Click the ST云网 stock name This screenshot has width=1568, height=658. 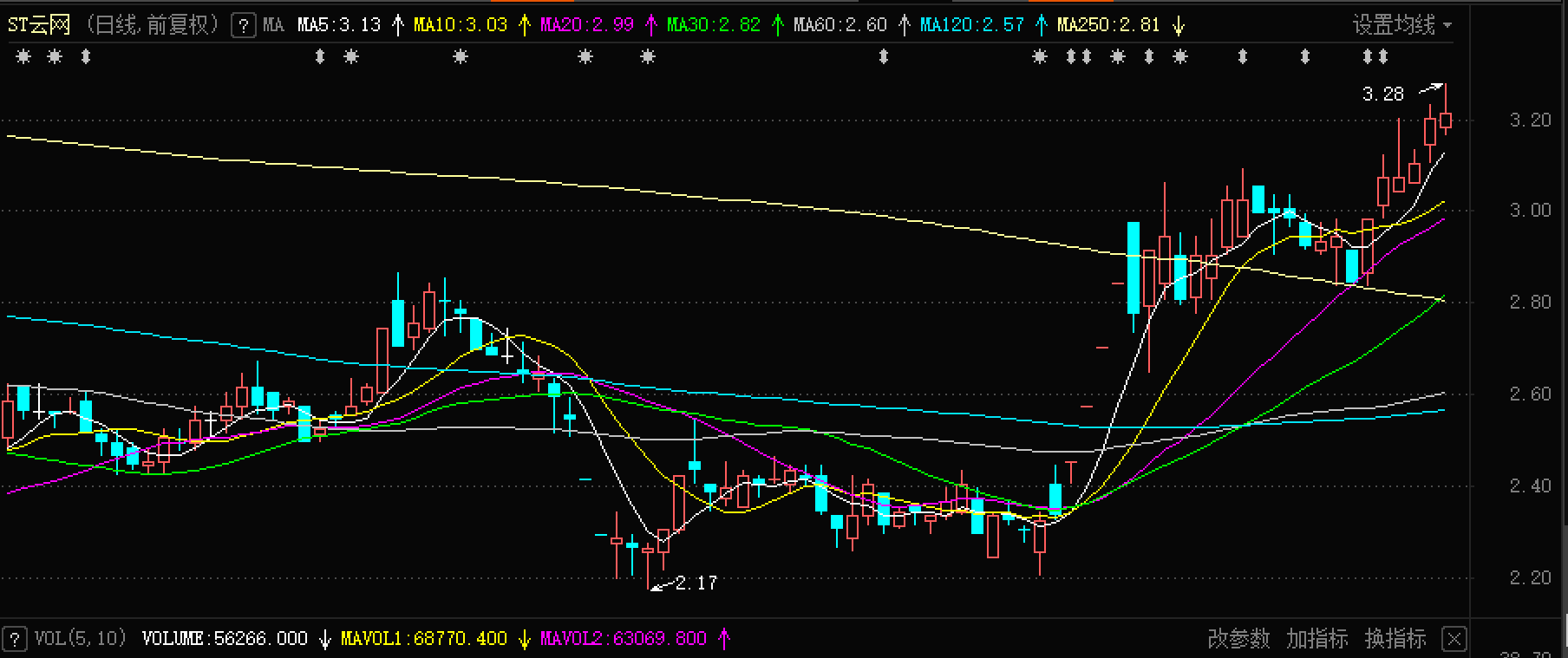[x=39, y=25]
